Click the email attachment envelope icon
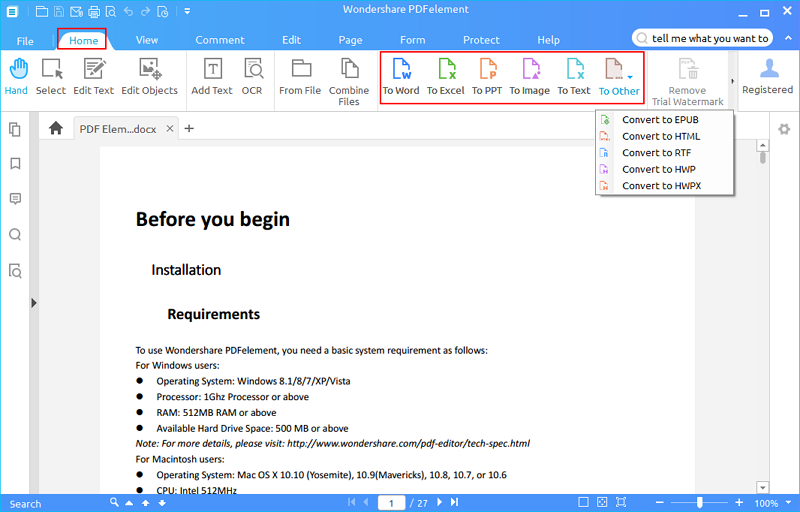This screenshot has height=512, width=800. pos(76,11)
